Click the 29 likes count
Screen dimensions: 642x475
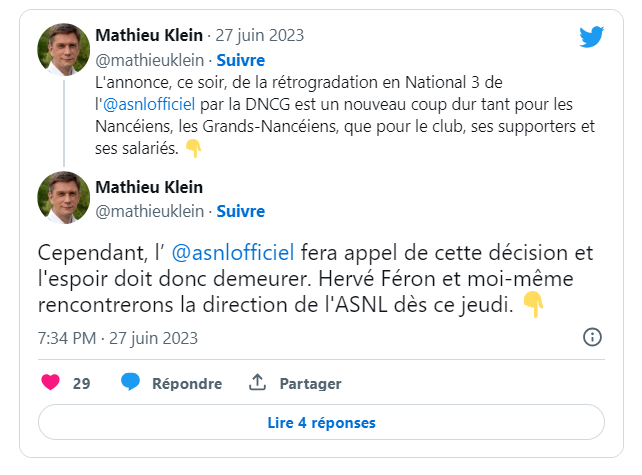coord(82,384)
